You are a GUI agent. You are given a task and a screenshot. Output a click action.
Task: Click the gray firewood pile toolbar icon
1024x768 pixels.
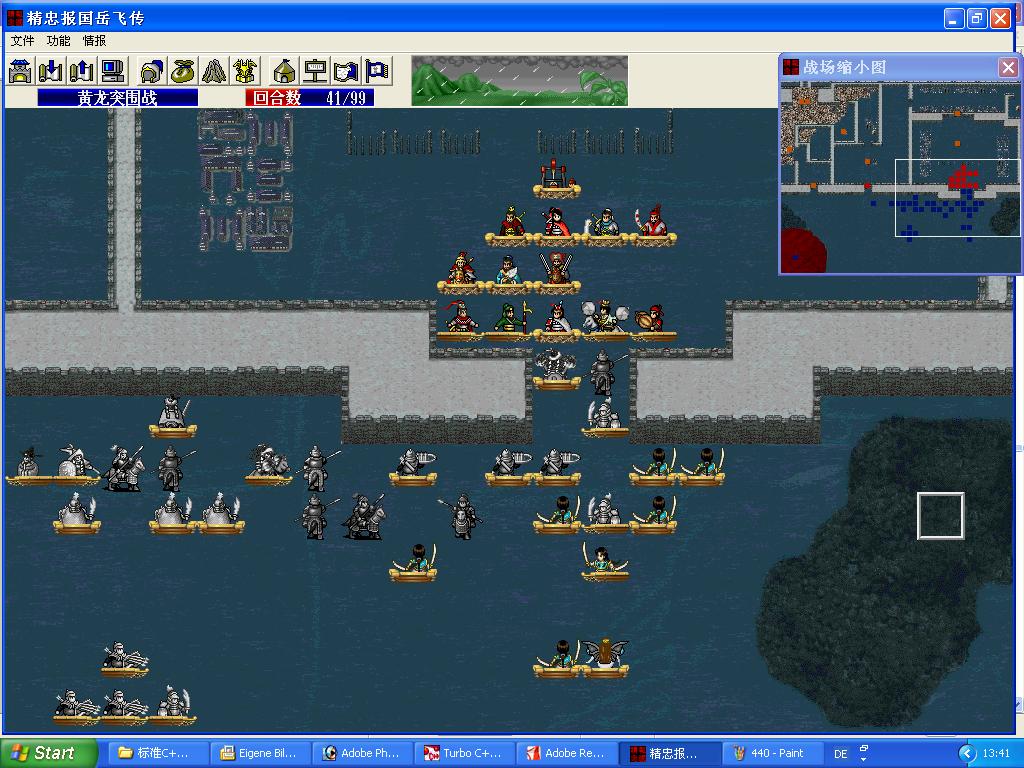214,71
